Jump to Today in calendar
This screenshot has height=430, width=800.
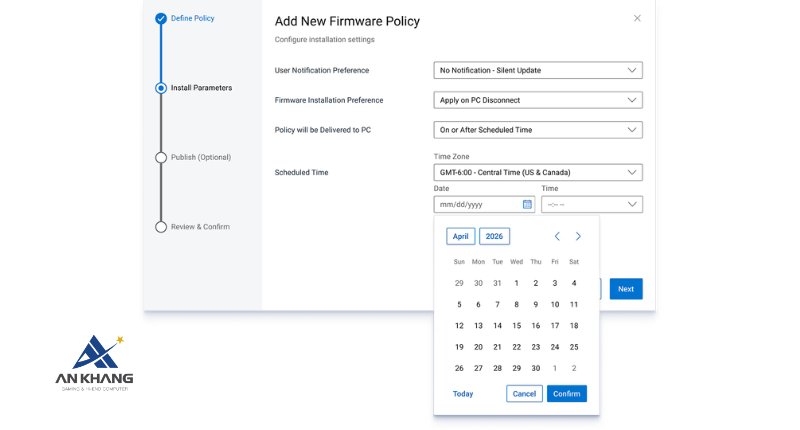[463, 394]
